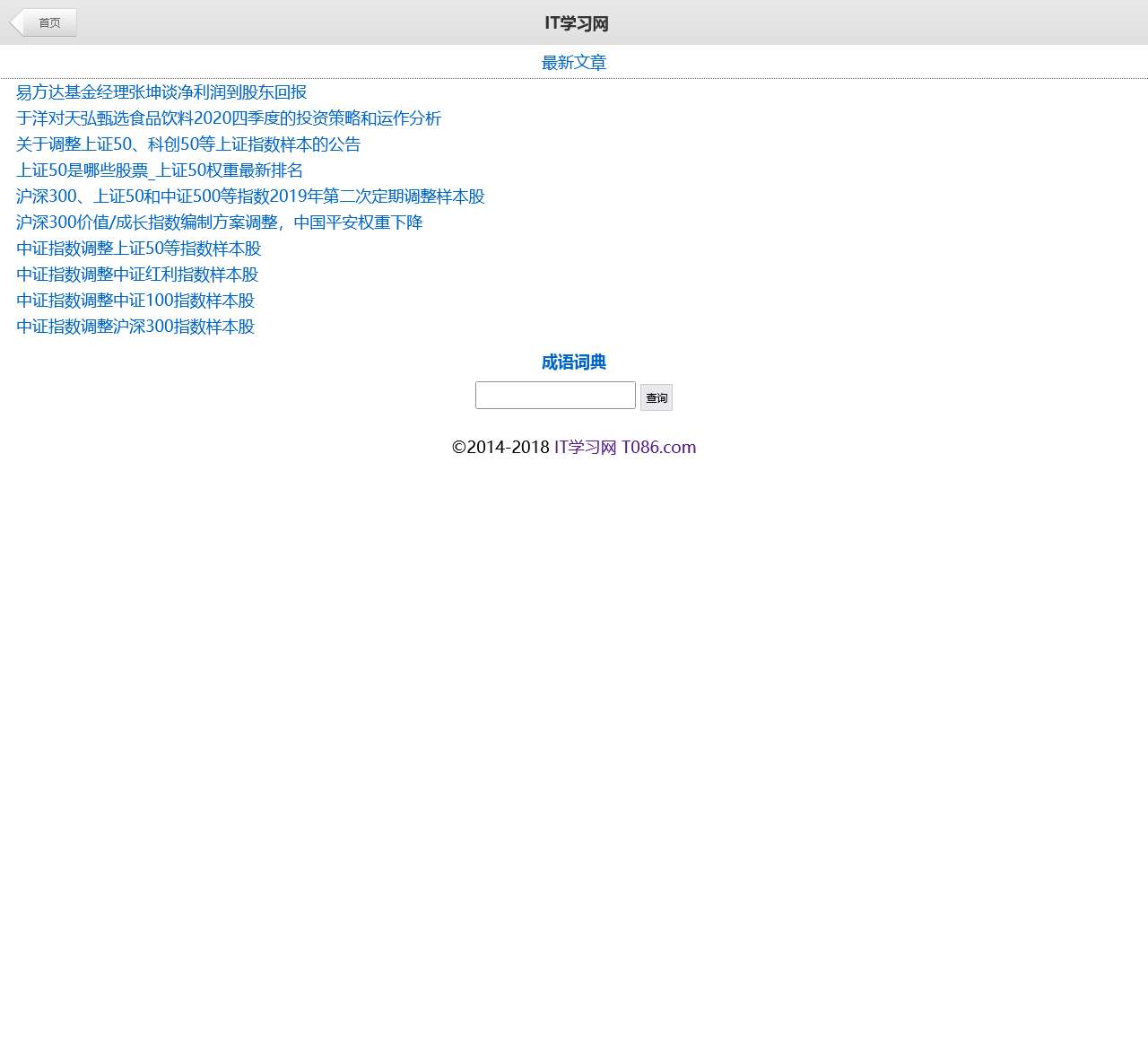Click the header bar area
This screenshot has width=1148, height=1047.
tap(807, 22)
